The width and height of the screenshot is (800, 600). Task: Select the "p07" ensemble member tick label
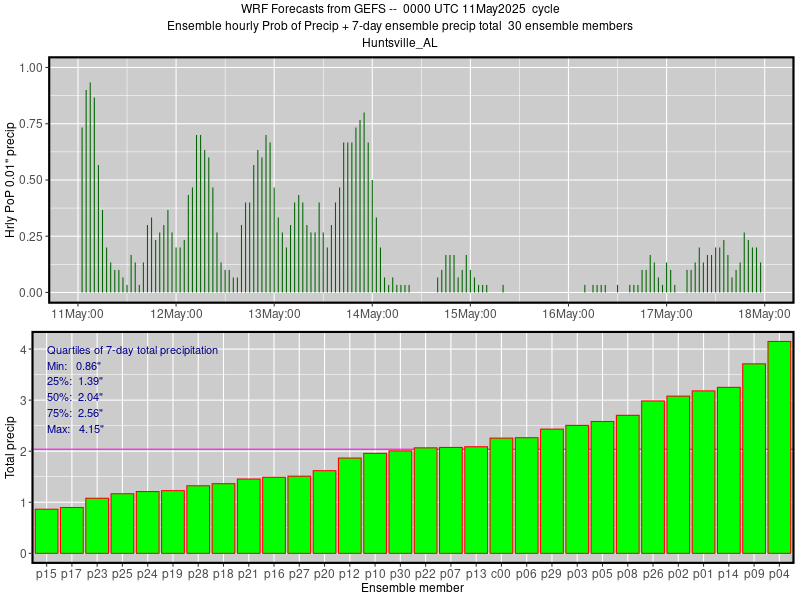coord(451,574)
